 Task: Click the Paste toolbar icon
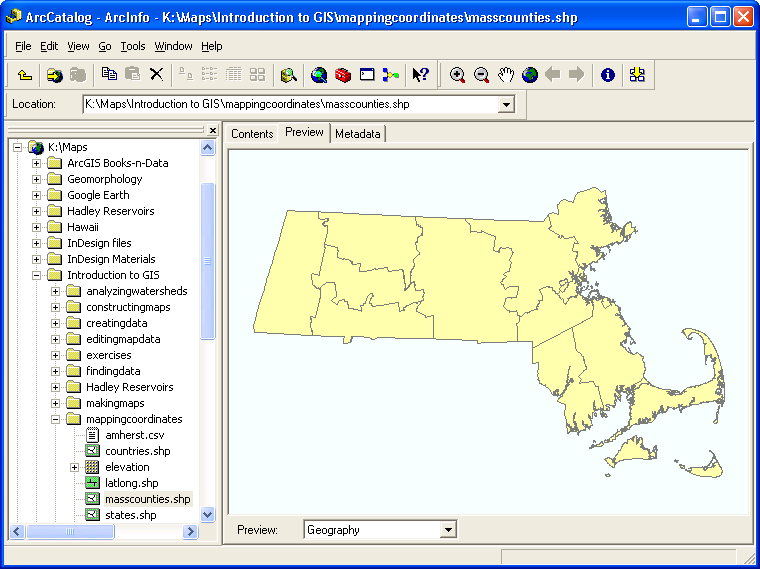pos(132,74)
